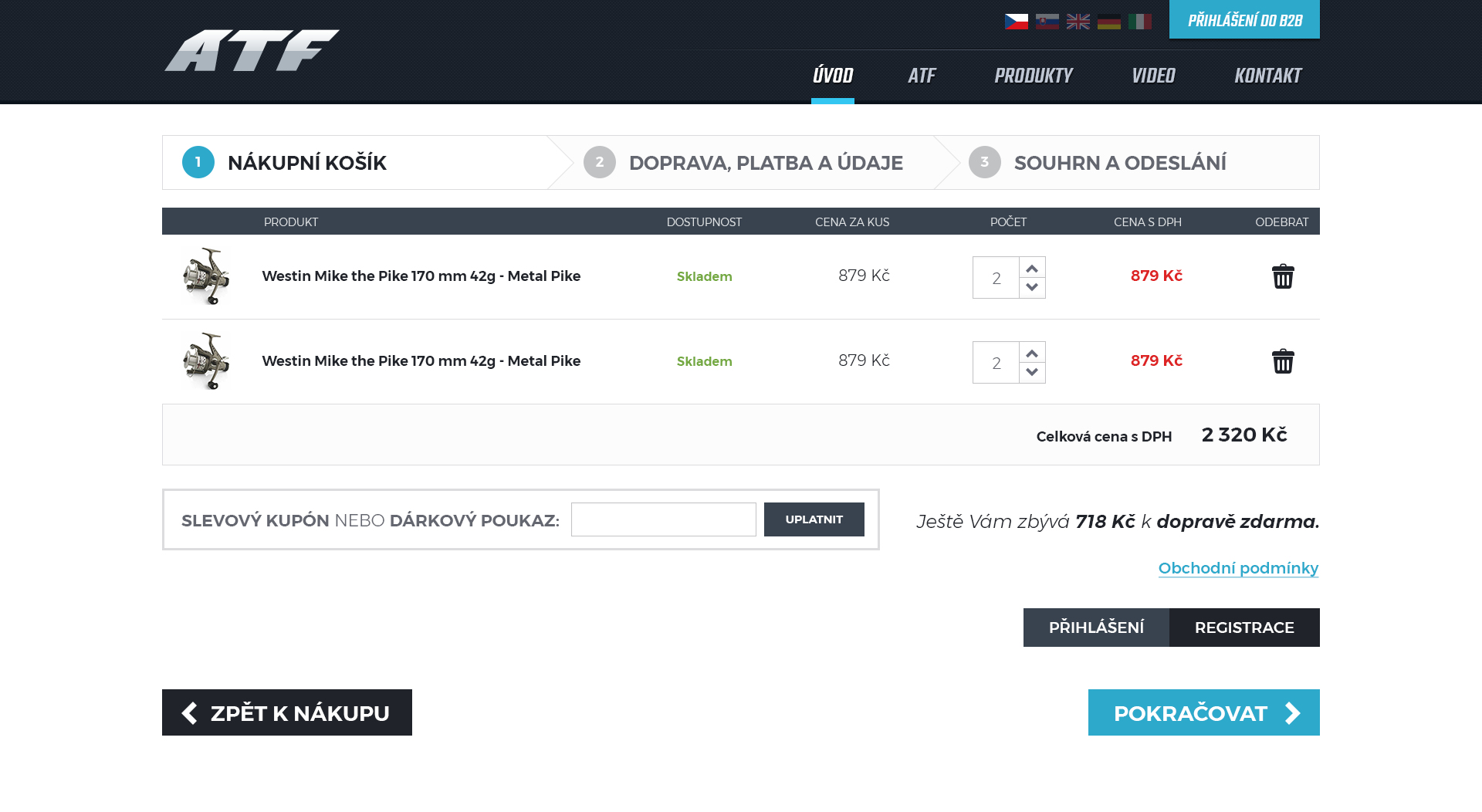Click the ATF logo
Screen dimensions: 1482x812
[252, 51]
